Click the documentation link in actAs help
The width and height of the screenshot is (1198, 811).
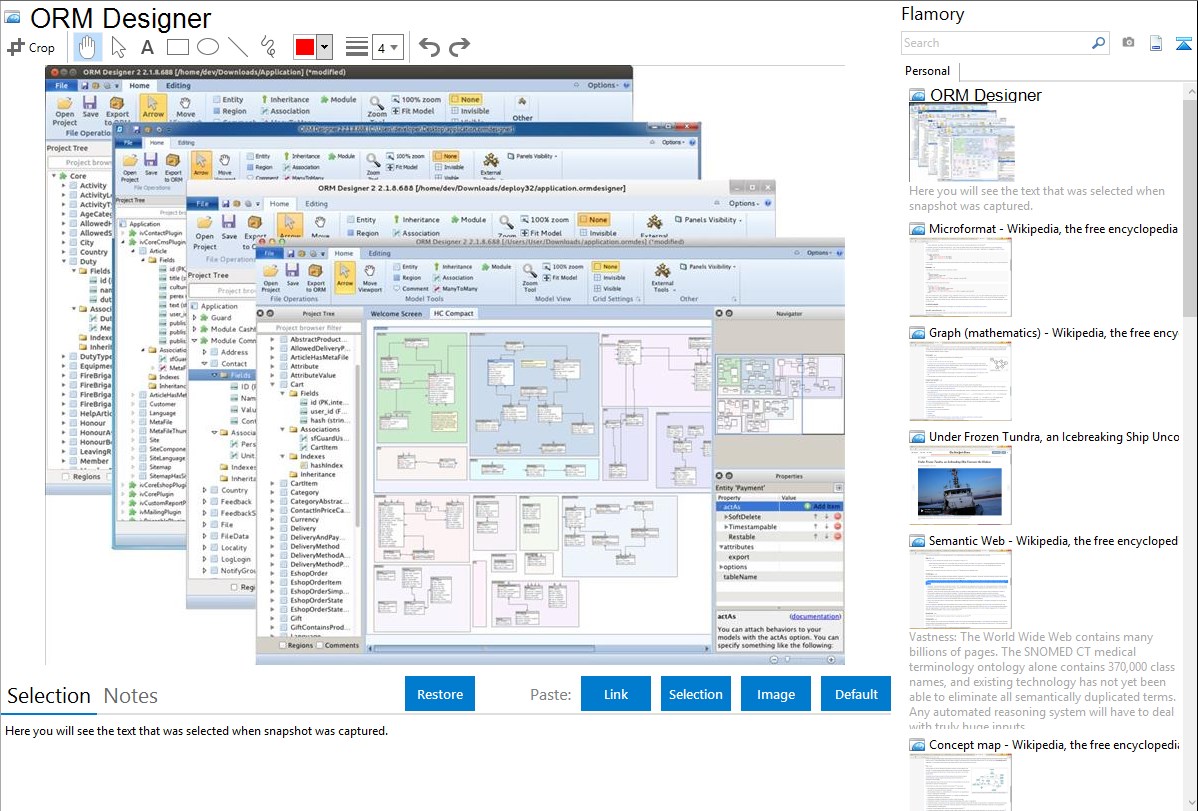[815, 616]
